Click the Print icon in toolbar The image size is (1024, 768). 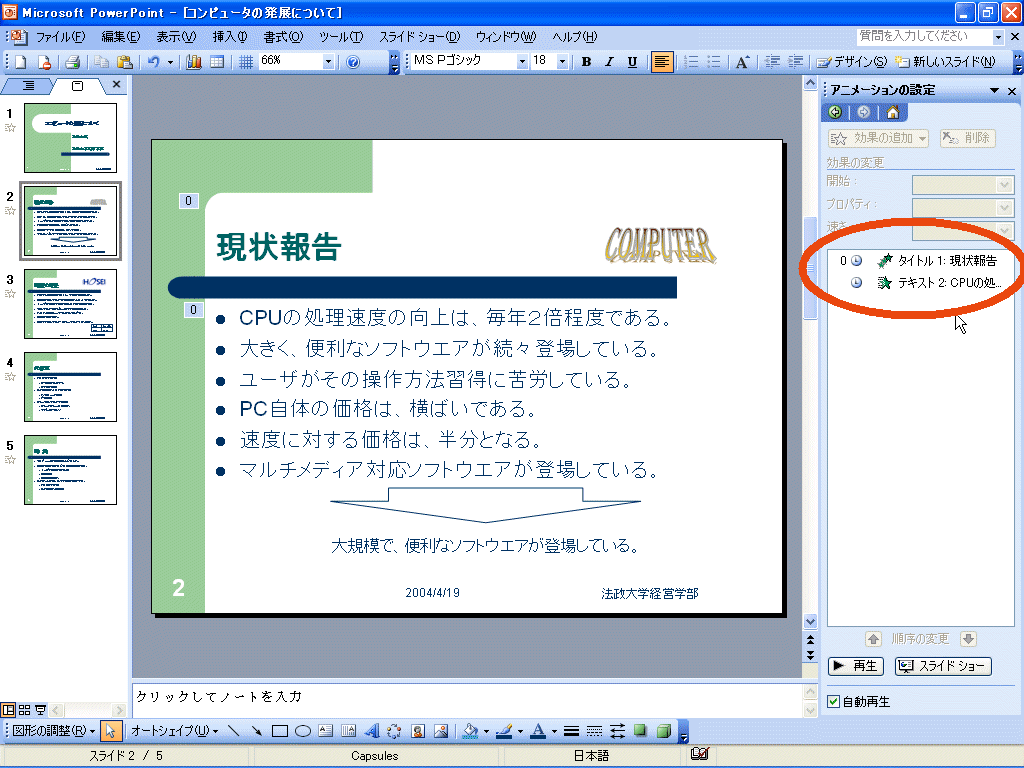(72, 61)
